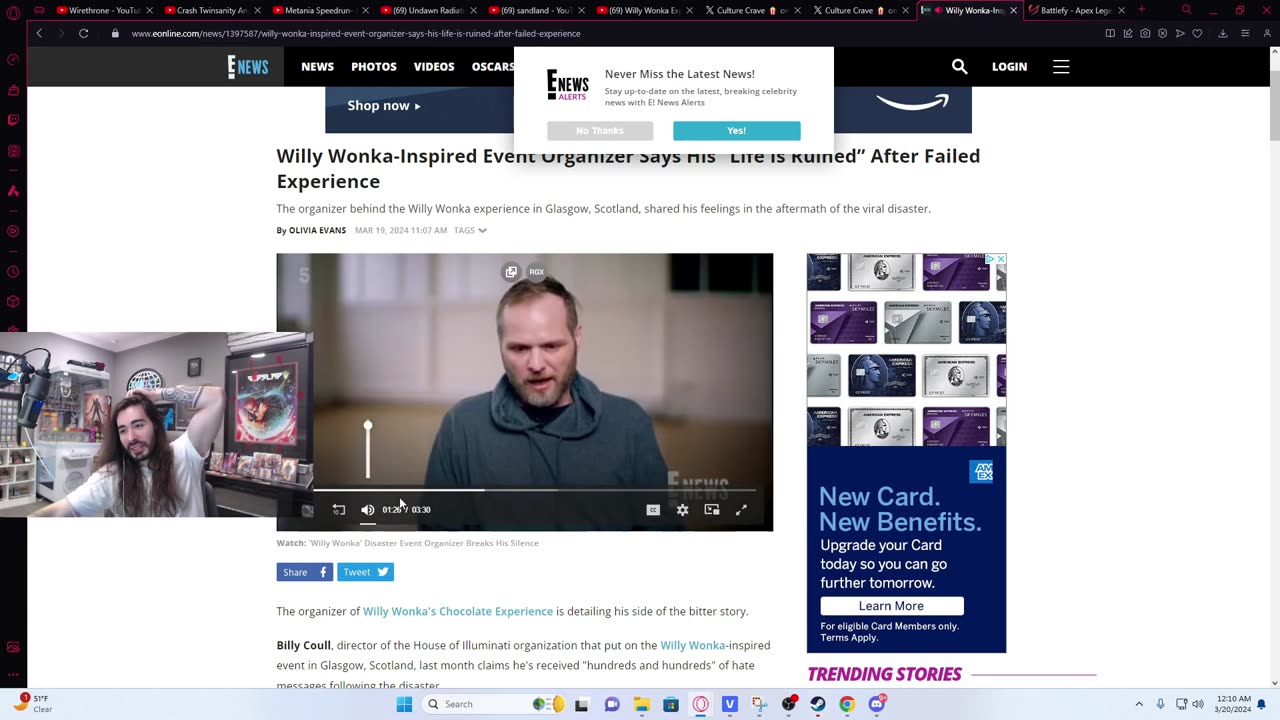This screenshot has height=720, width=1280.
Task: Open Windows Start menu
Action: click(404, 704)
